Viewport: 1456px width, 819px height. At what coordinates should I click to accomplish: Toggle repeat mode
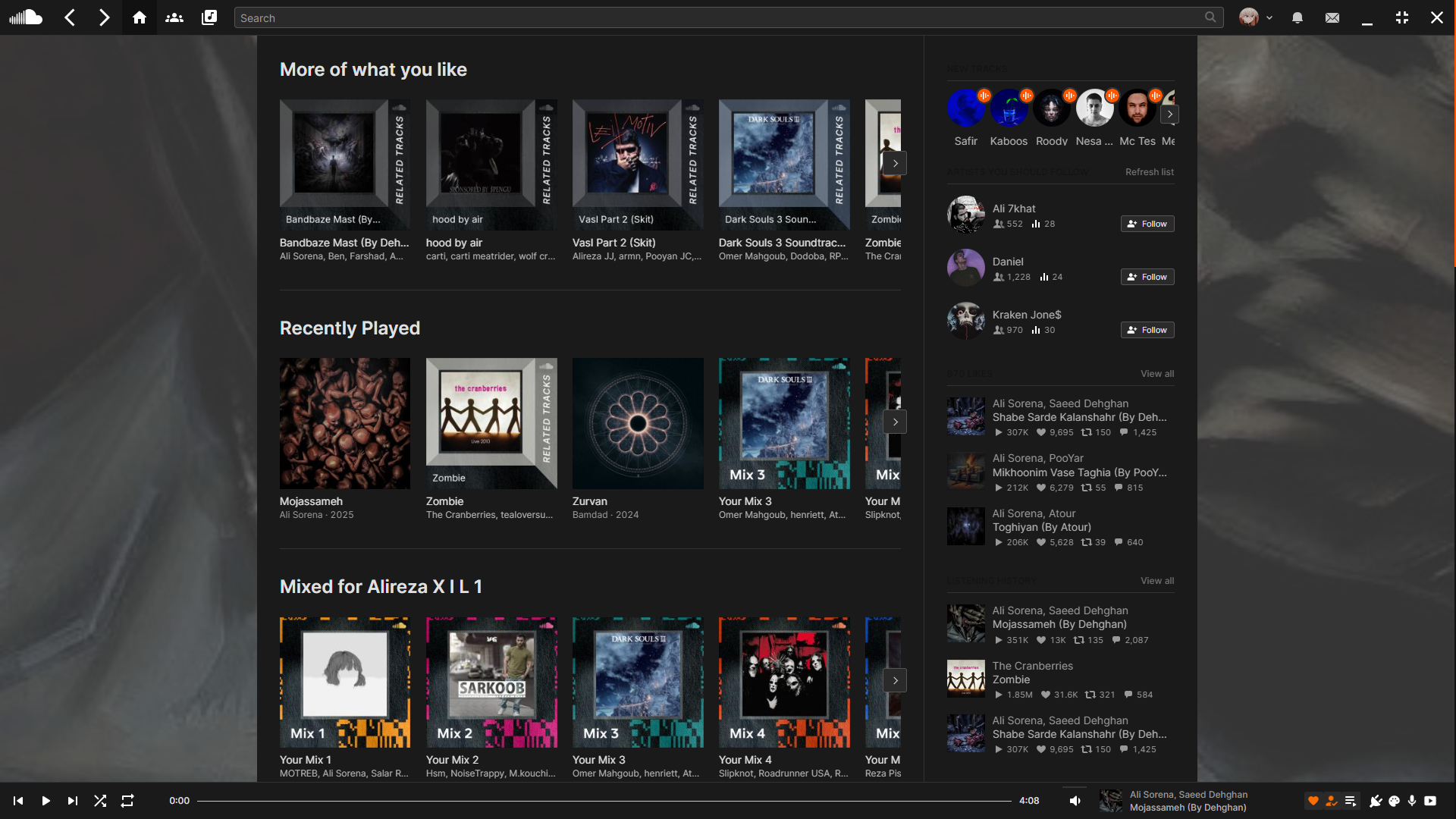tap(127, 801)
